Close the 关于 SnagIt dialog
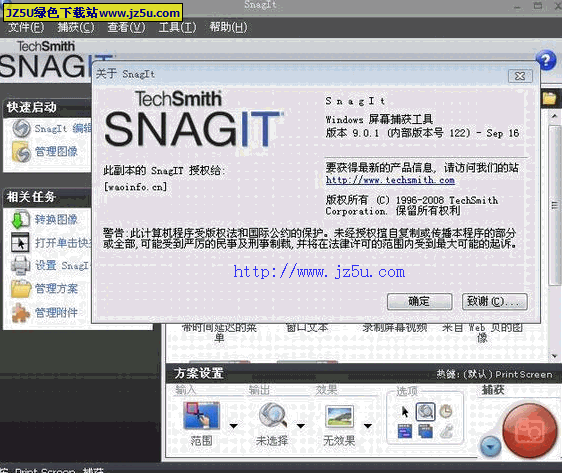562x473 pixels. 520,76
